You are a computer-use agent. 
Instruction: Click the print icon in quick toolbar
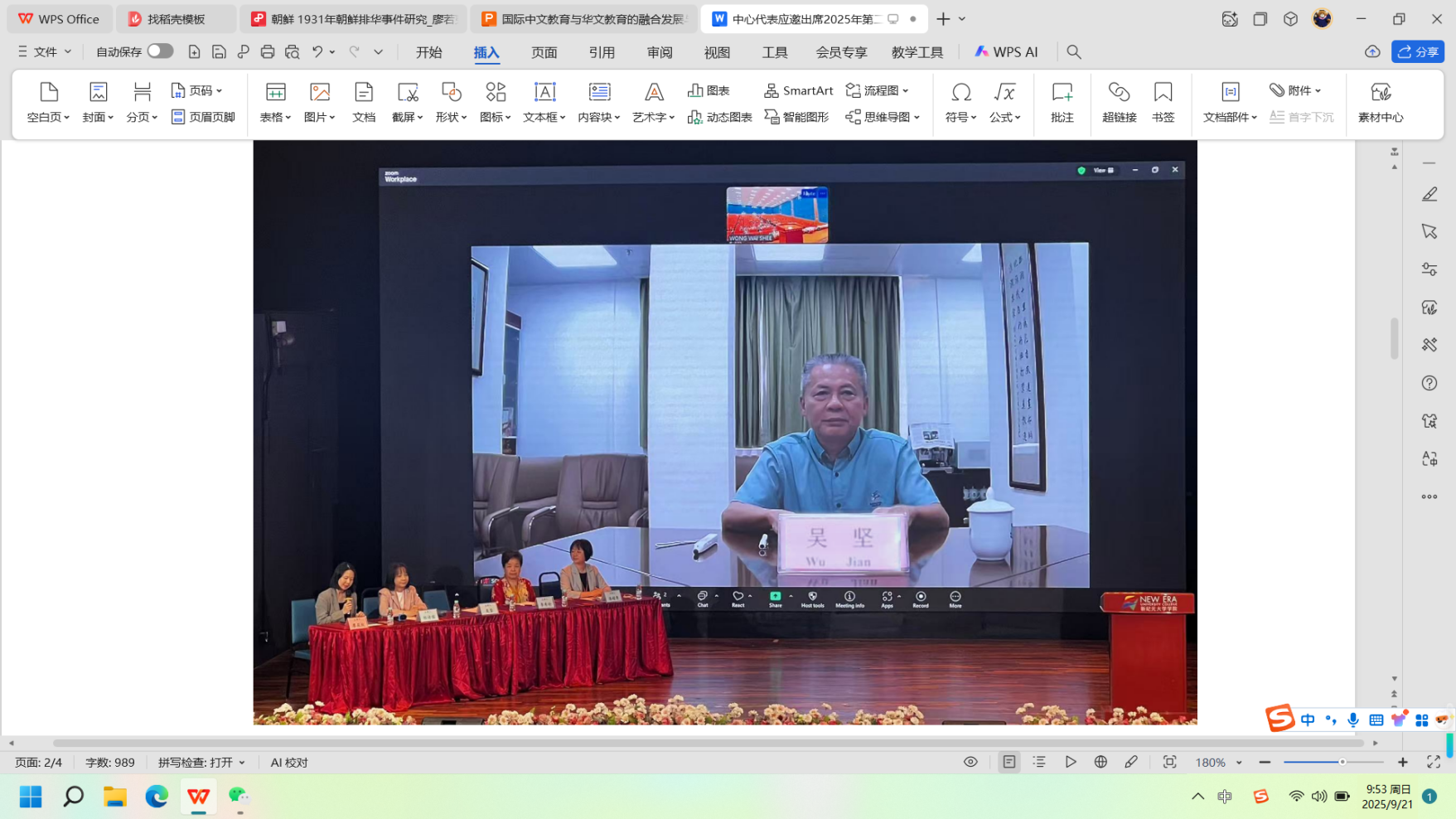point(267,51)
